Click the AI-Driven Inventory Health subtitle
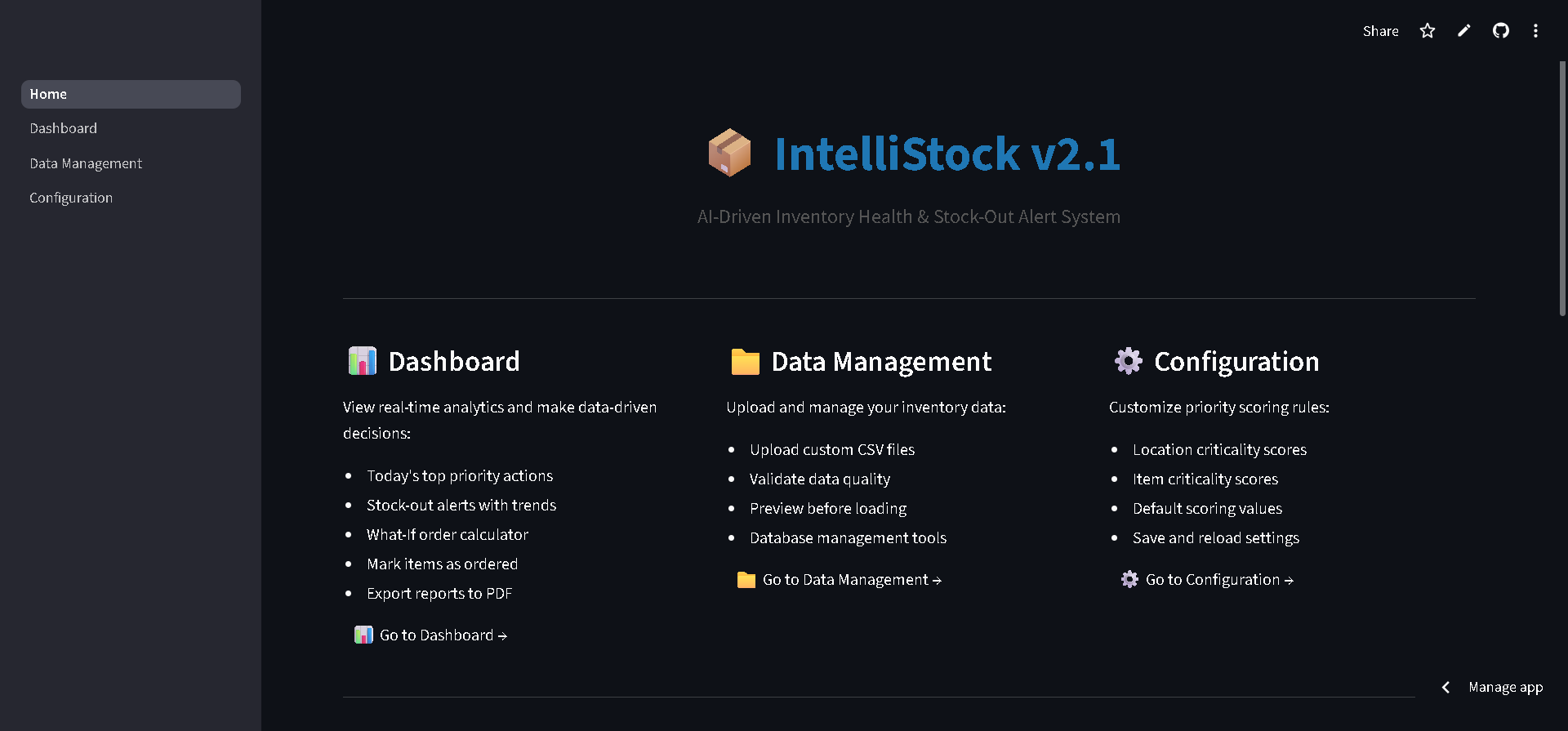This screenshot has width=1568, height=731. (x=909, y=216)
